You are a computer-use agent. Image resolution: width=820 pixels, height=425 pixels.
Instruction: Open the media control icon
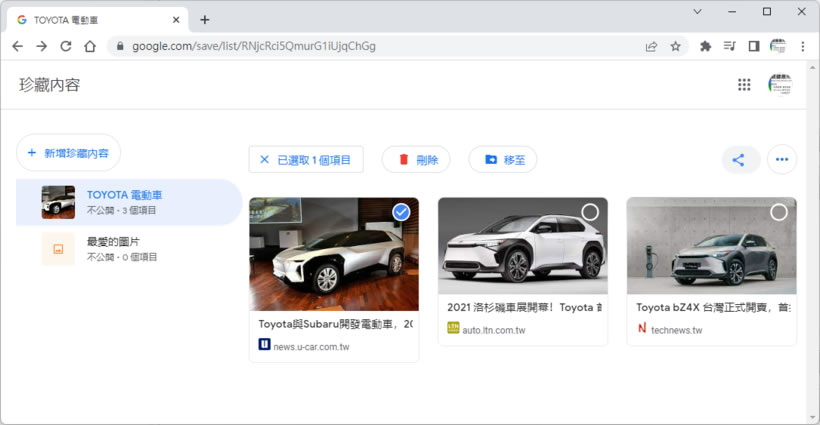point(730,47)
